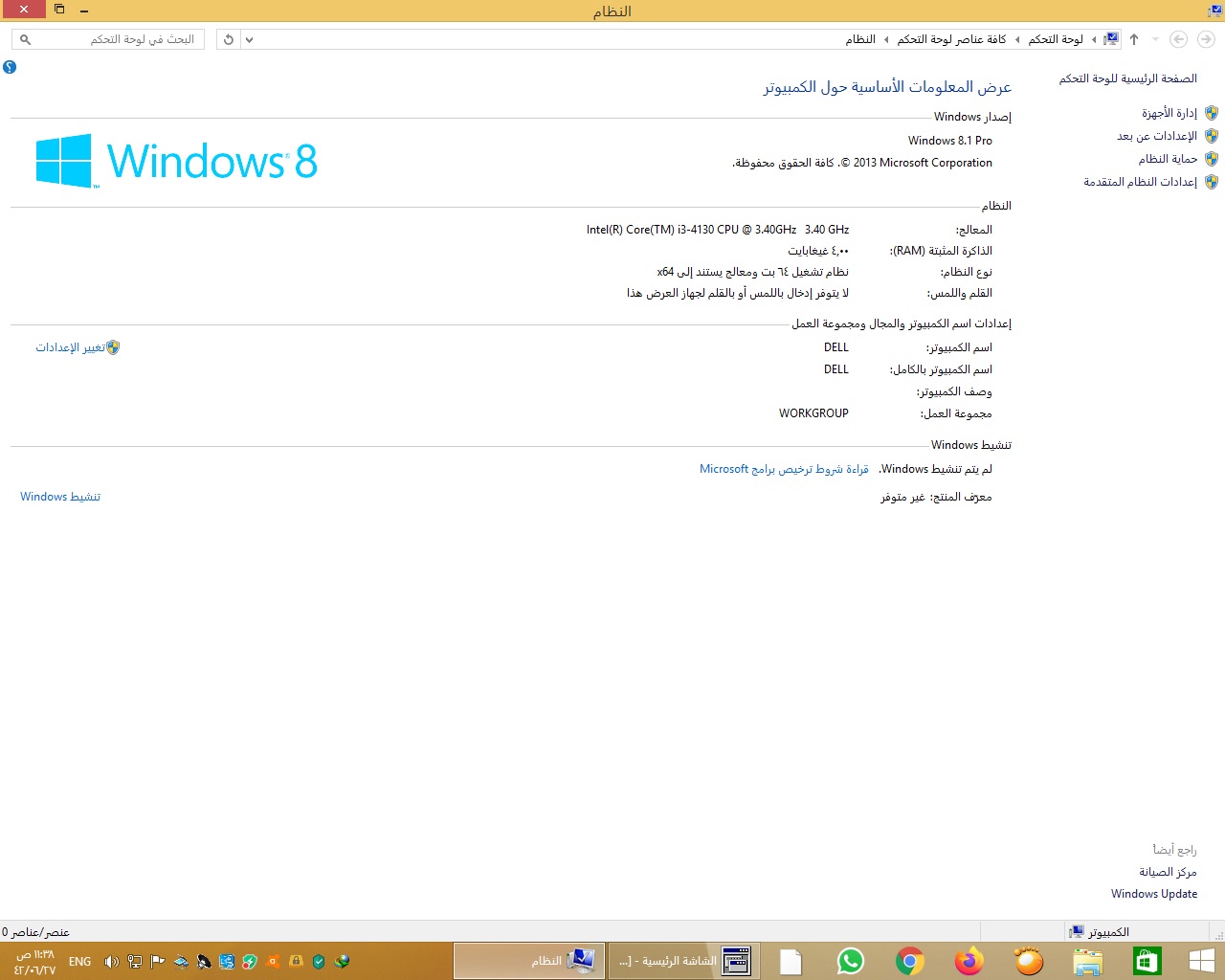
Task: Click the Activate Windows link (تنشيط Windows)
Action: coord(60,497)
